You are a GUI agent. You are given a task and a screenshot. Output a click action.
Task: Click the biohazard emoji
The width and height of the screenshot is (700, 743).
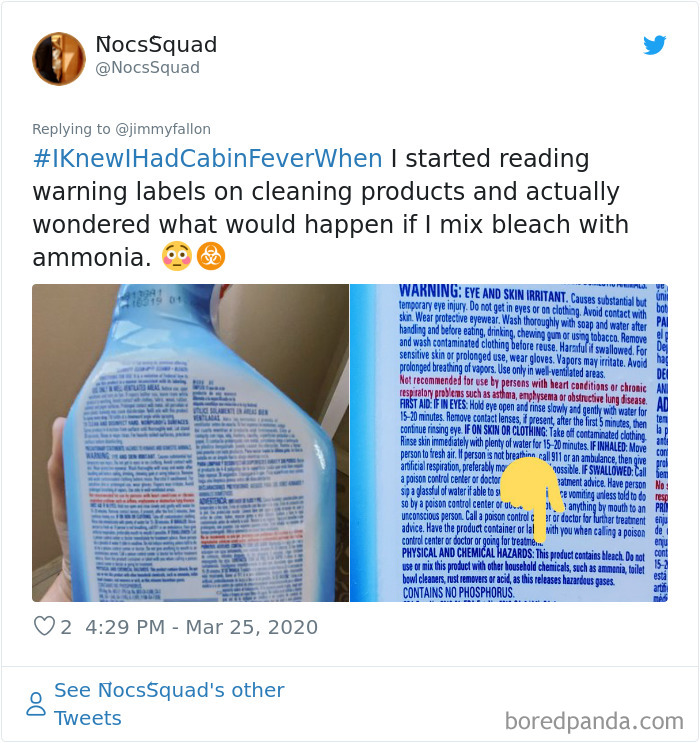211,256
